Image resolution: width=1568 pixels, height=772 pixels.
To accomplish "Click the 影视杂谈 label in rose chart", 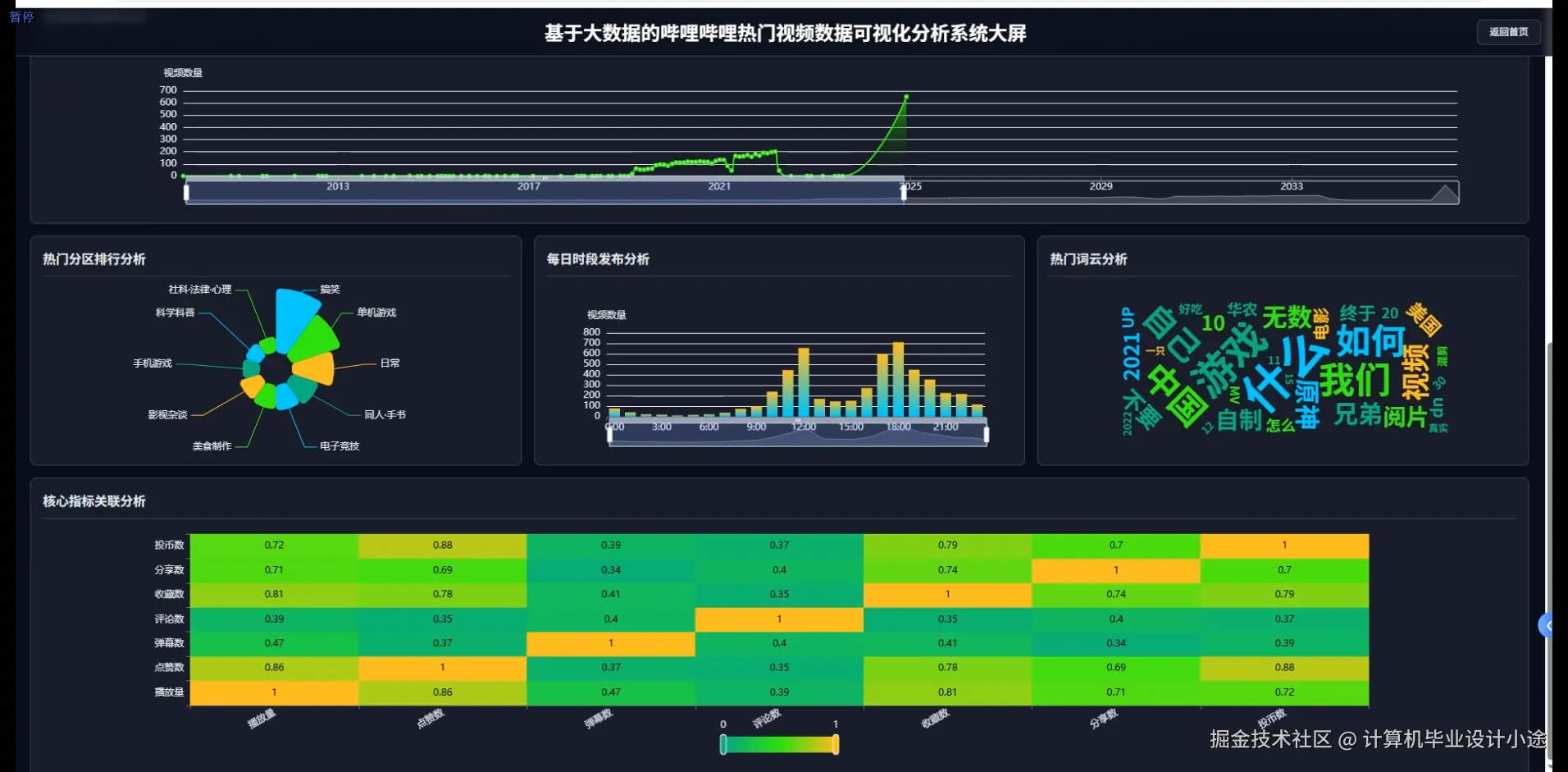I will click(x=167, y=414).
